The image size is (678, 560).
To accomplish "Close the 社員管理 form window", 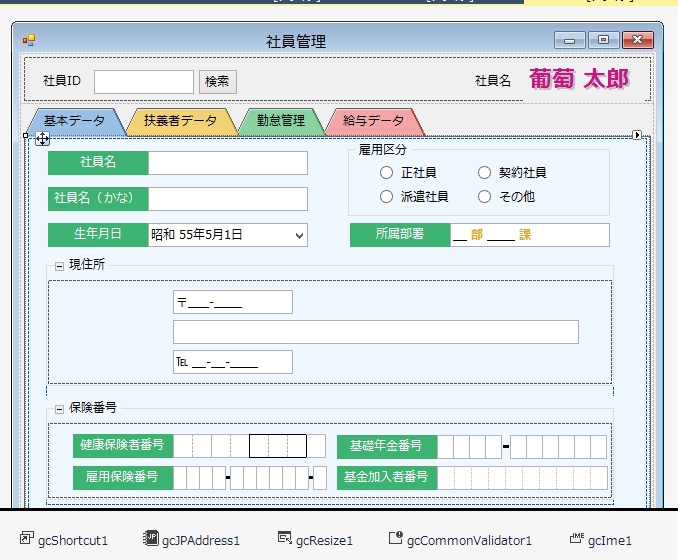I will (638, 40).
